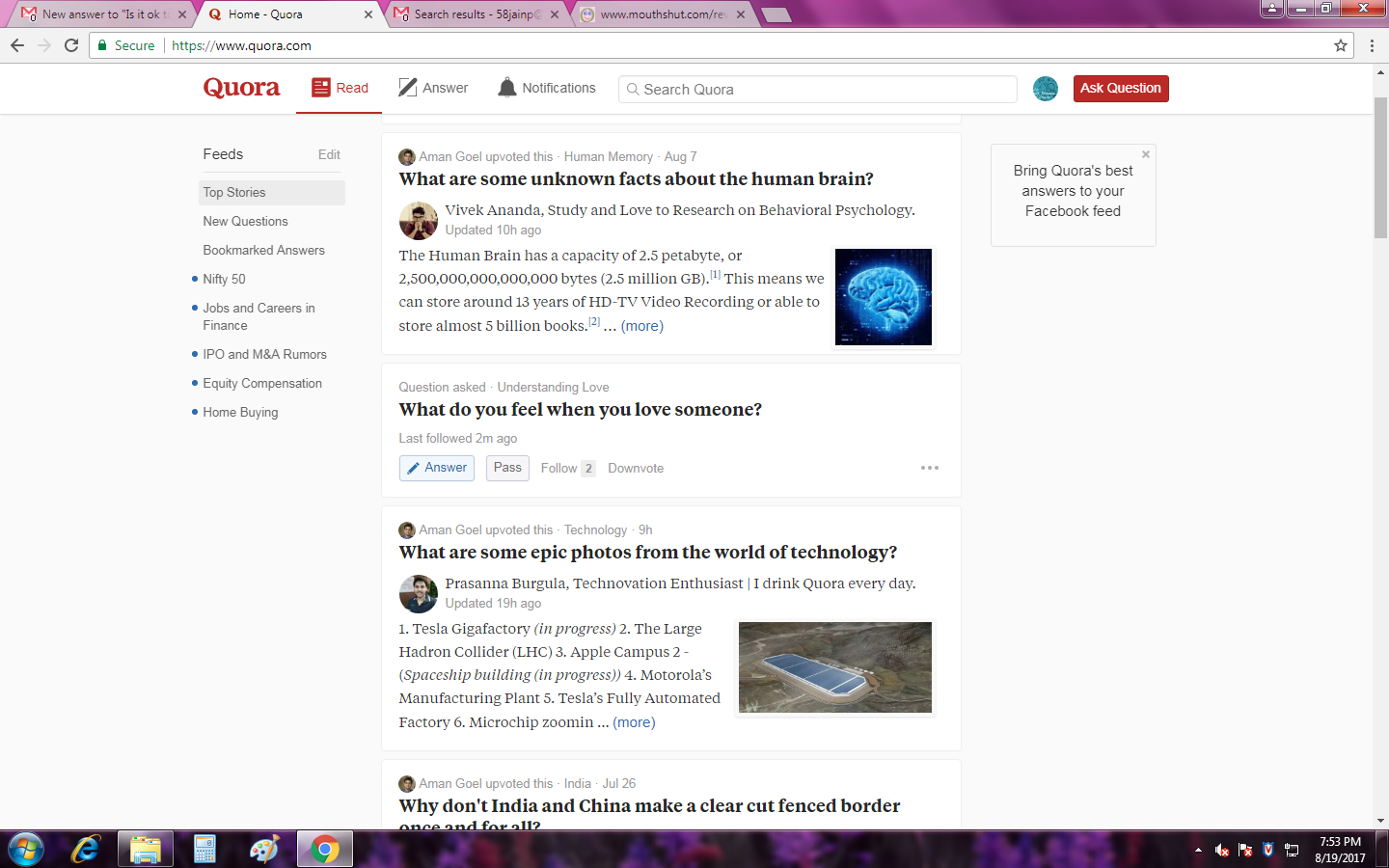
Task: Open Bookmarked Answers
Action: coord(263,250)
